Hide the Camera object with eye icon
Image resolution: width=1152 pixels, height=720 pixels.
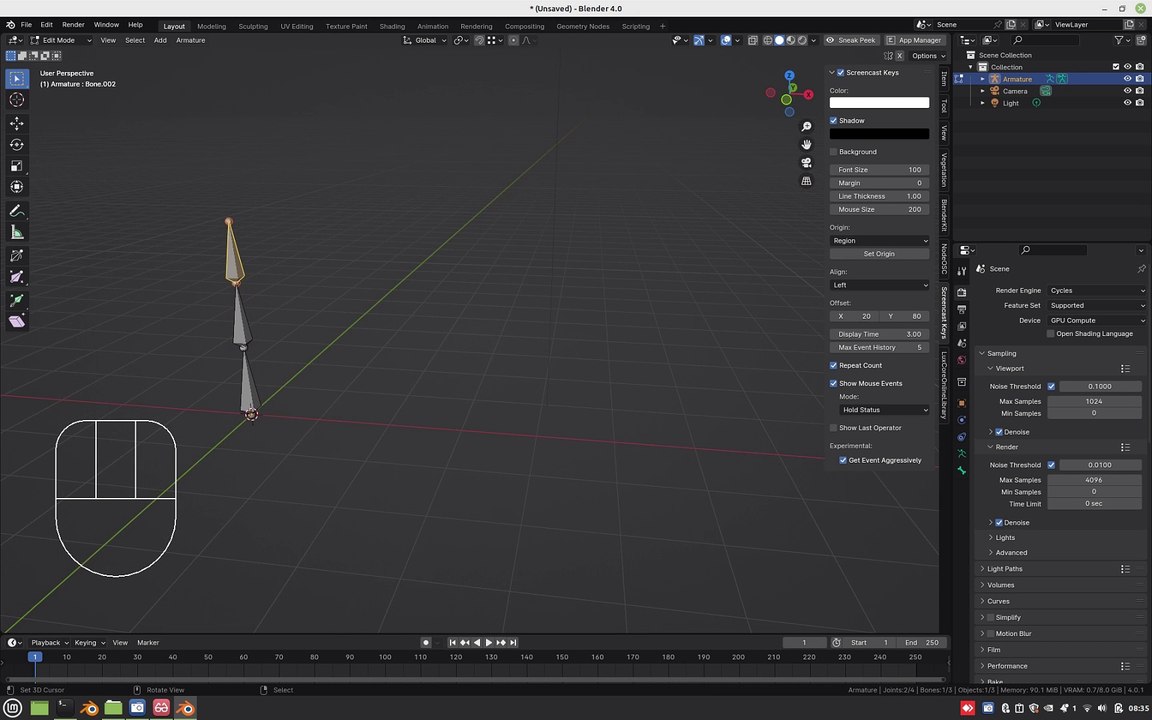pyautogui.click(x=1128, y=91)
